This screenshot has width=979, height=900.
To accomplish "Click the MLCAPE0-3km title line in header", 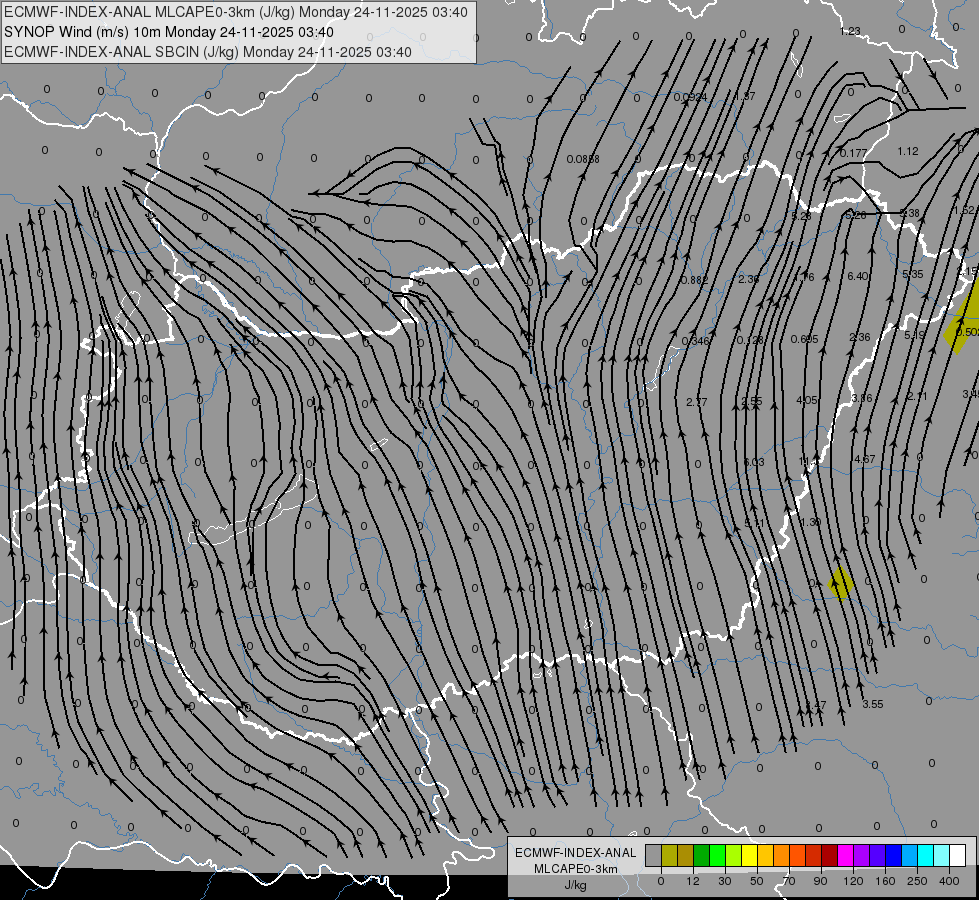I will tap(235, 12).
